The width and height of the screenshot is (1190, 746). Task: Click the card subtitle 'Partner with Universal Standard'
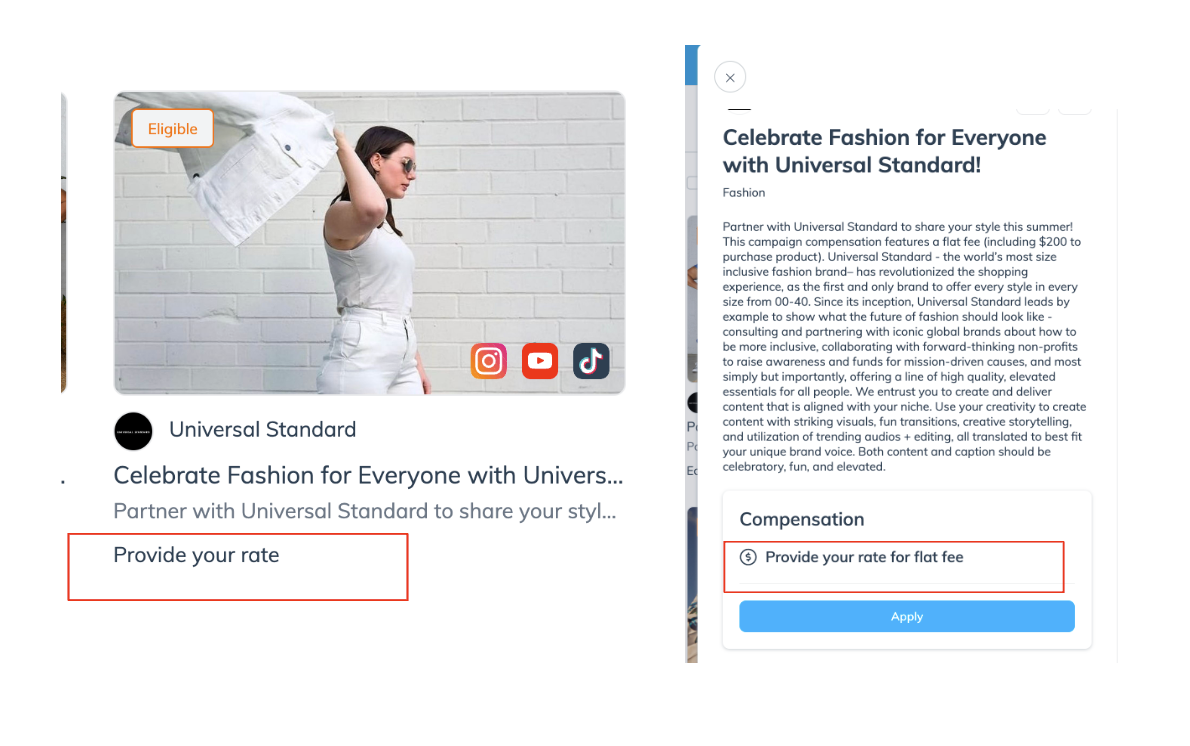pyautogui.click(x=365, y=511)
